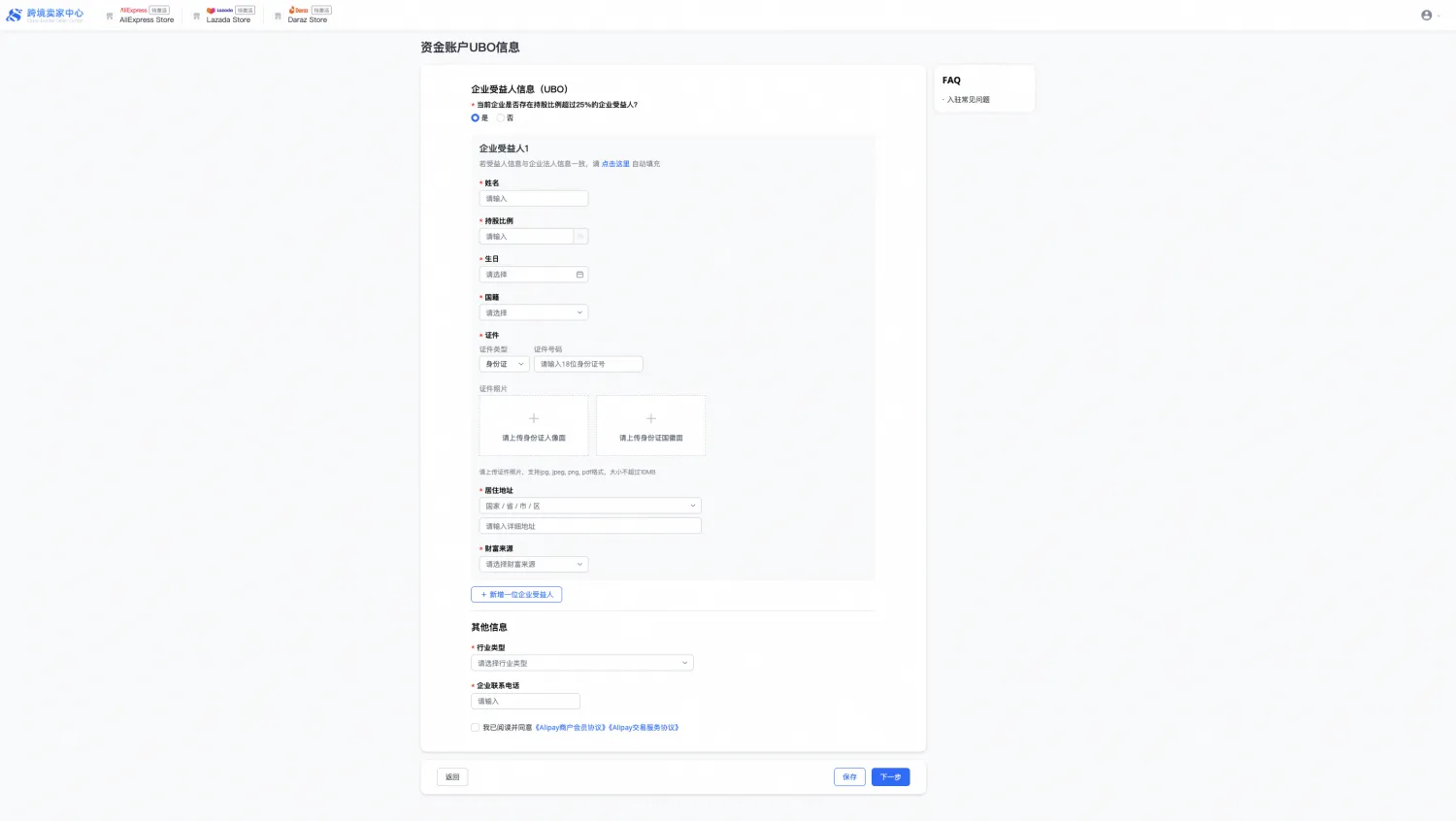Click the 姓名 input field
This screenshot has height=821, width=1456.
point(533,198)
